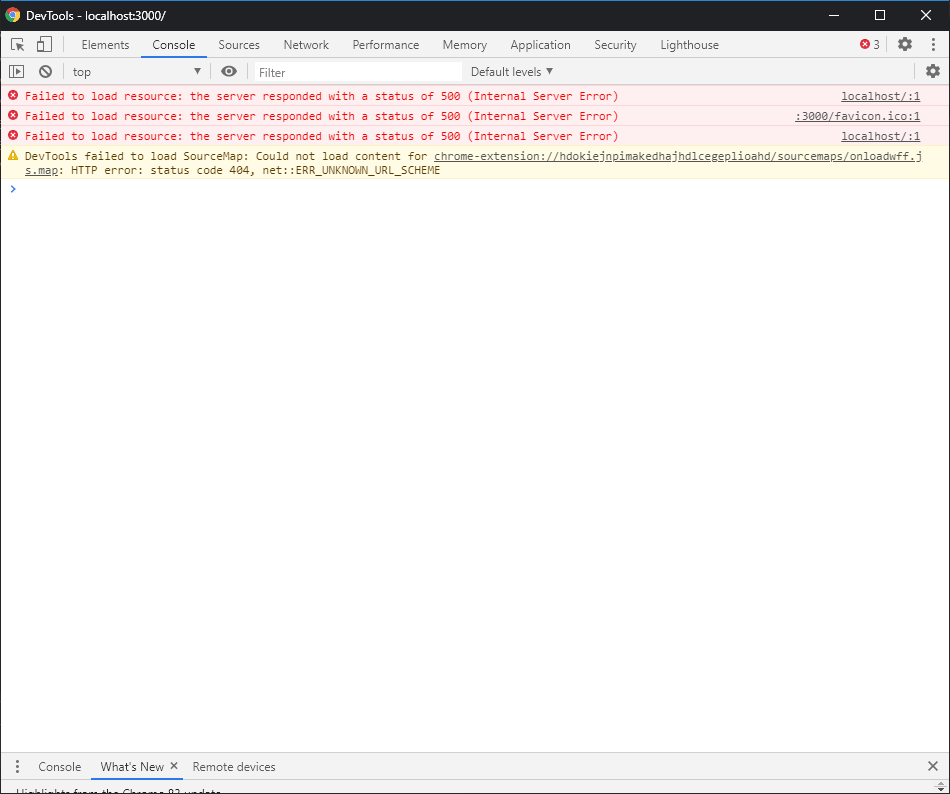950x794 pixels.
Task: Open the DevTools three-dot customize menu
Action: click(932, 45)
